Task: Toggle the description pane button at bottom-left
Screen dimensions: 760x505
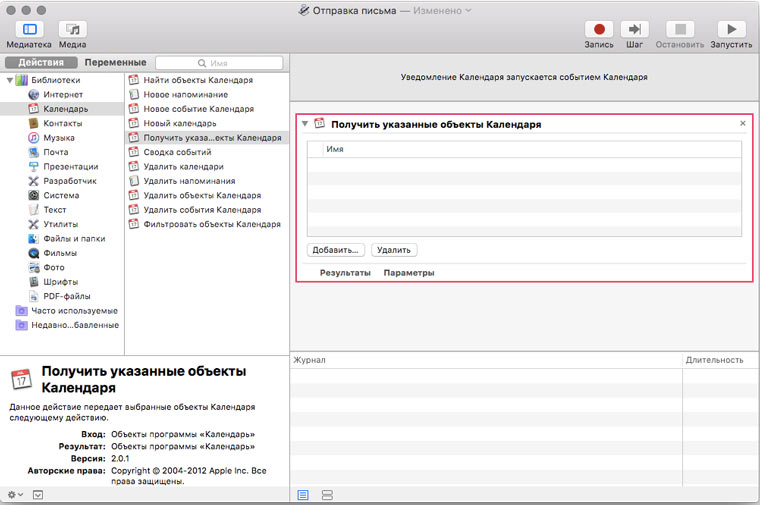Action: point(38,494)
